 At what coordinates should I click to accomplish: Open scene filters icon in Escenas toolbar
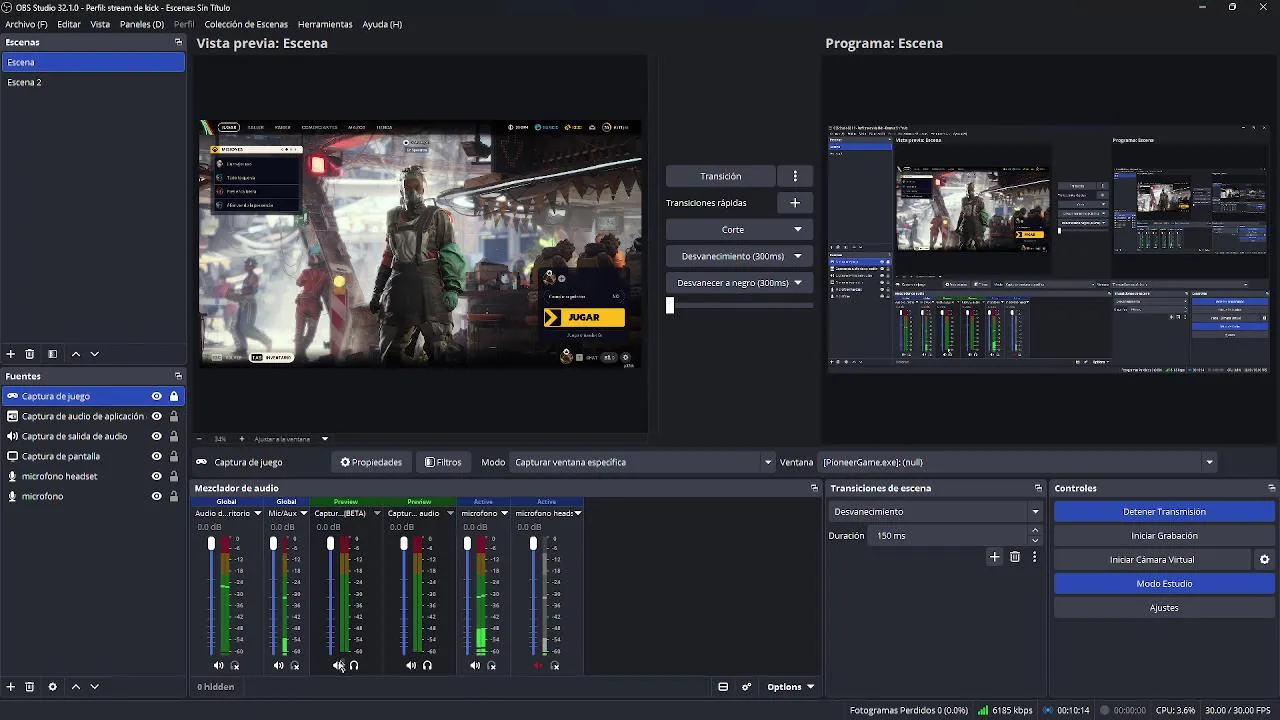tap(53, 354)
